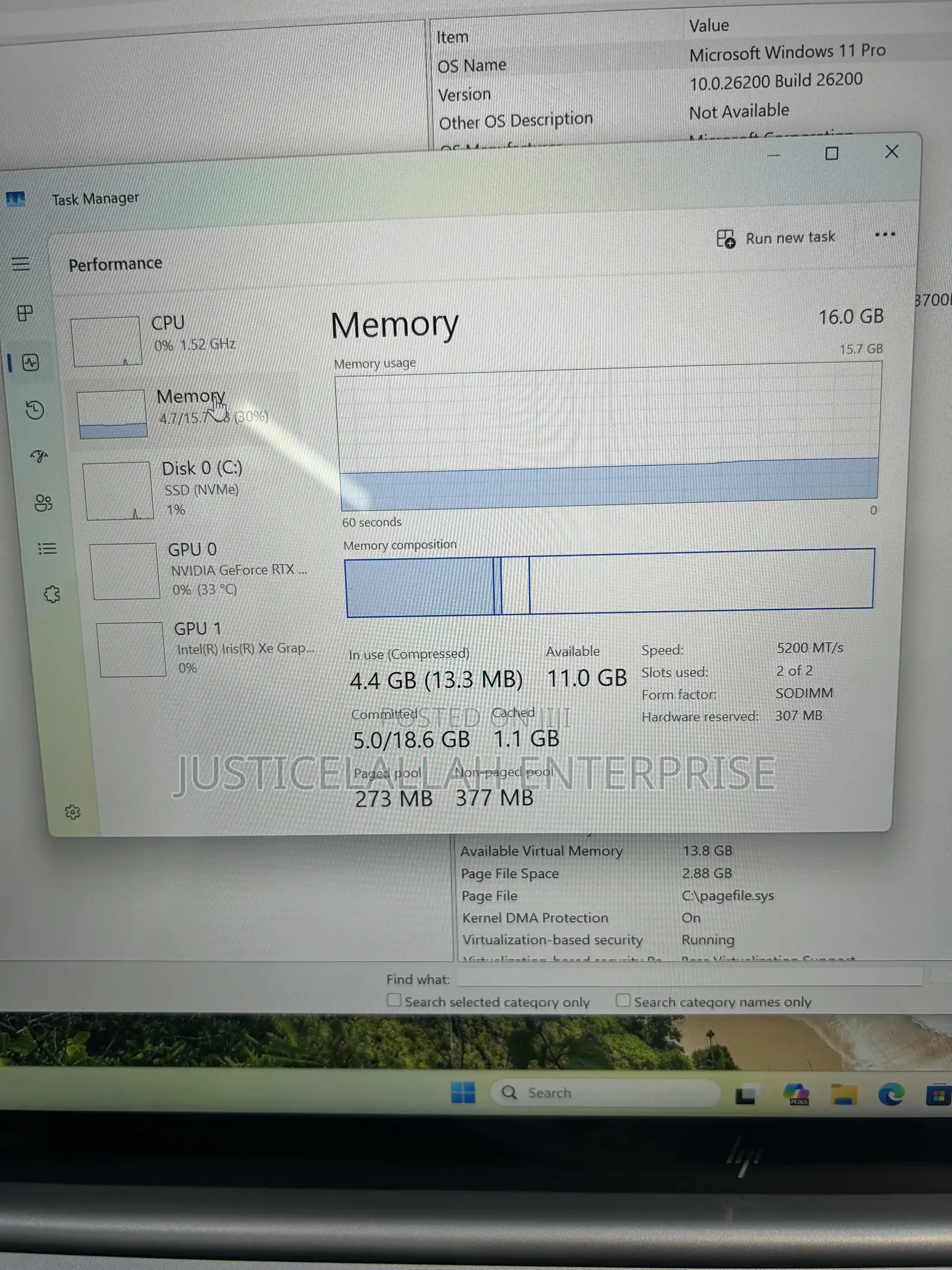
Task: Click the taskbar Search box
Action: pyautogui.click(x=605, y=1093)
